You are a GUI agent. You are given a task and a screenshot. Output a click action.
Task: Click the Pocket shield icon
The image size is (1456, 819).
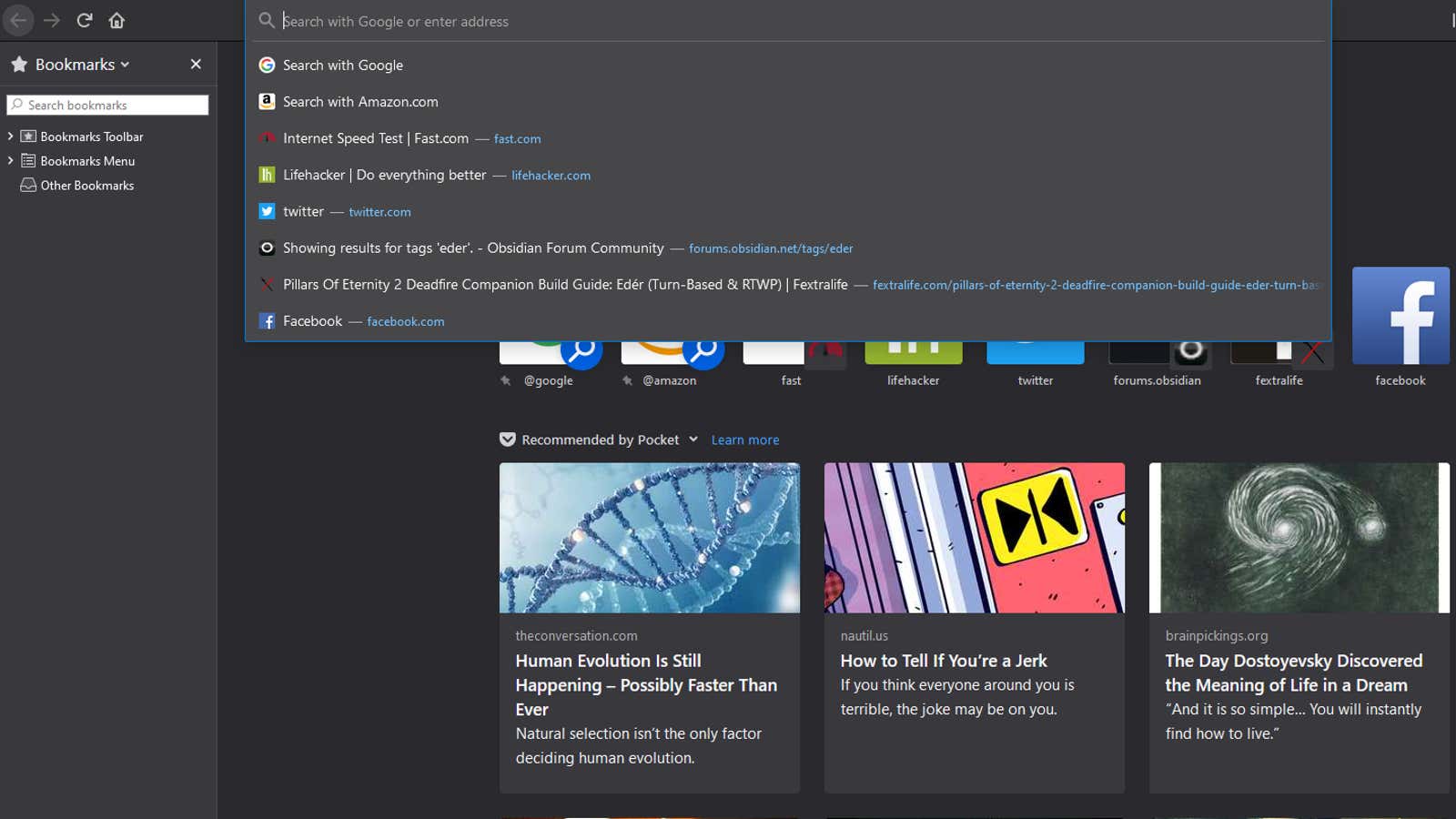(508, 440)
